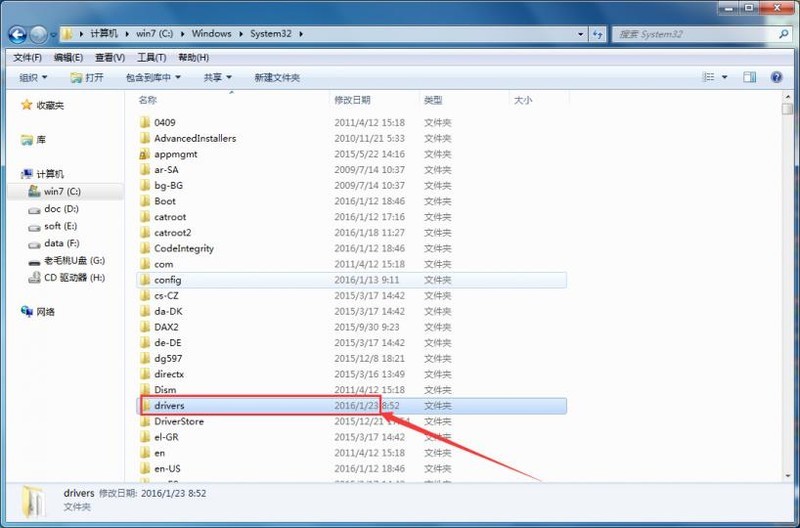Expand breadcrumb arrow after Windows
The image size is (800, 528).
(240, 34)
